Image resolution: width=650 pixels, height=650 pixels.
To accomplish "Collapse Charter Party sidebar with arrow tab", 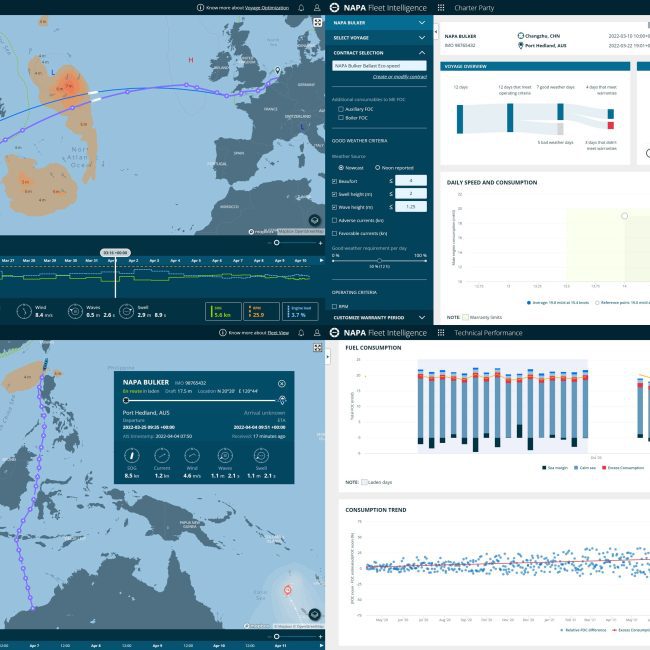I will pyautogui.click(x=436, y=32).
